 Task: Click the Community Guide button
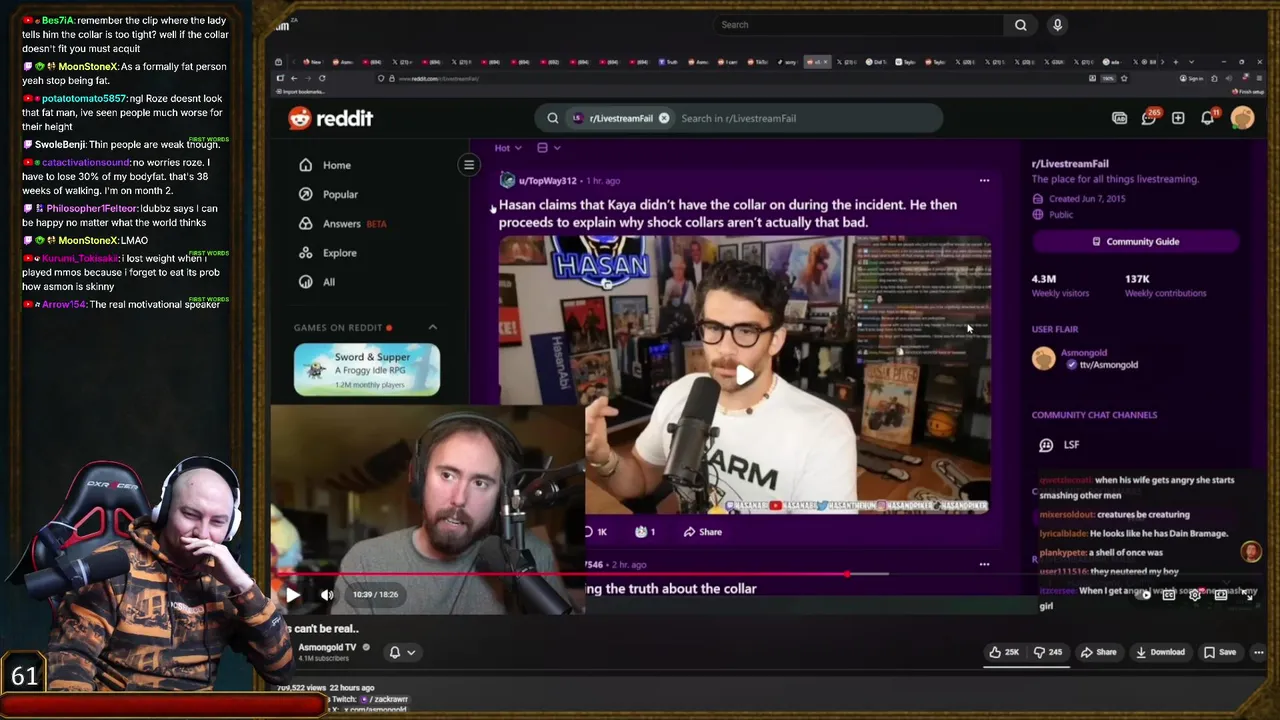click(x=1135, y=241)
